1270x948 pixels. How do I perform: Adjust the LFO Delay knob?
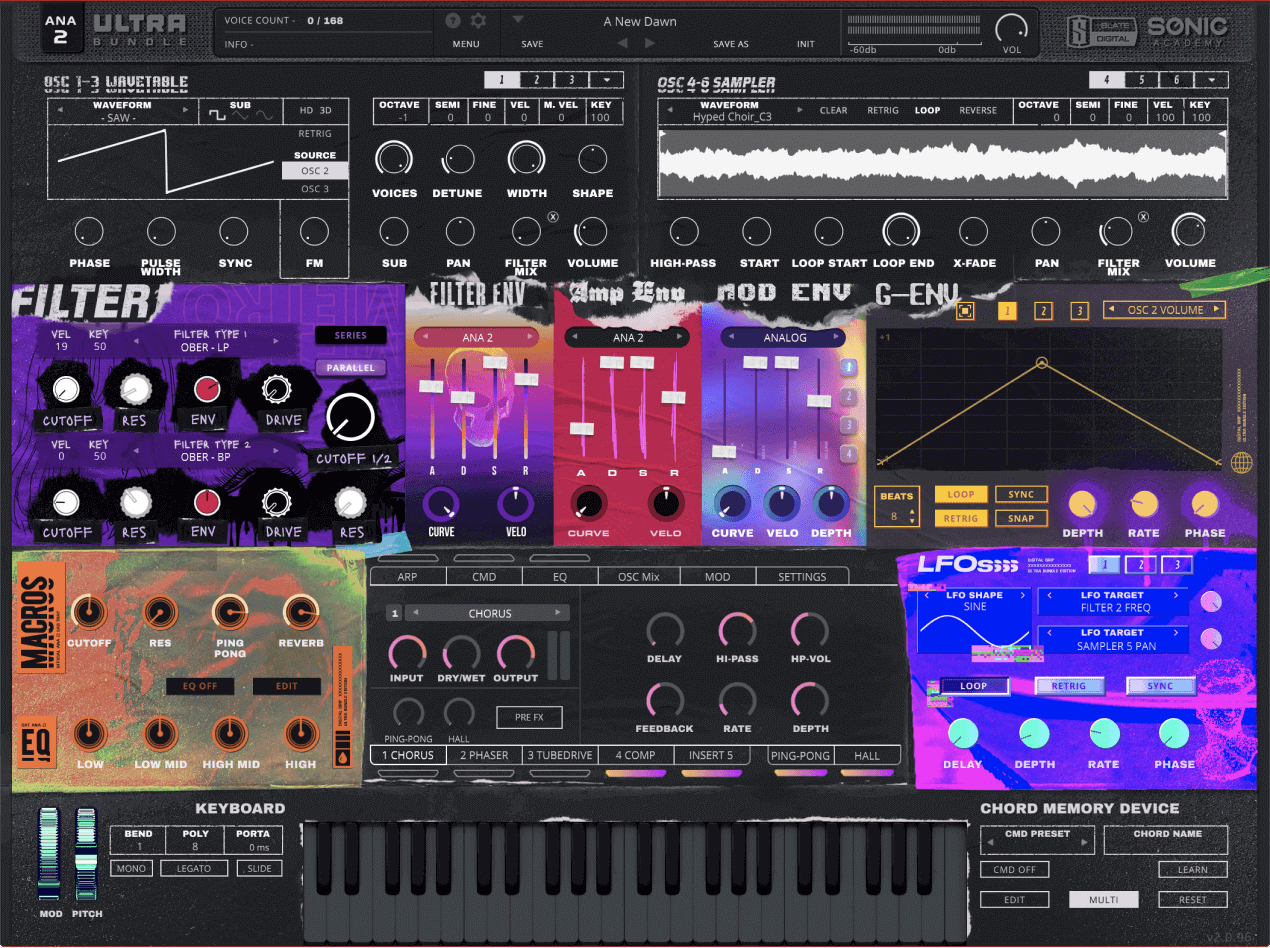tap(963, 734)
